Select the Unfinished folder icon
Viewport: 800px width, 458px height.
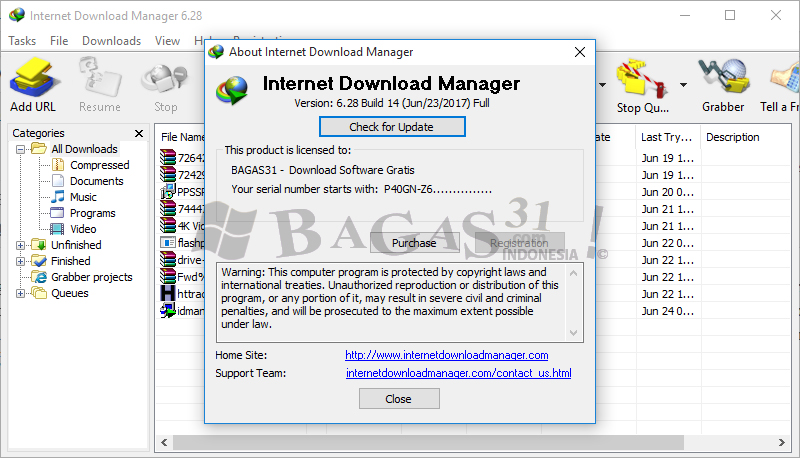point(39,245)
